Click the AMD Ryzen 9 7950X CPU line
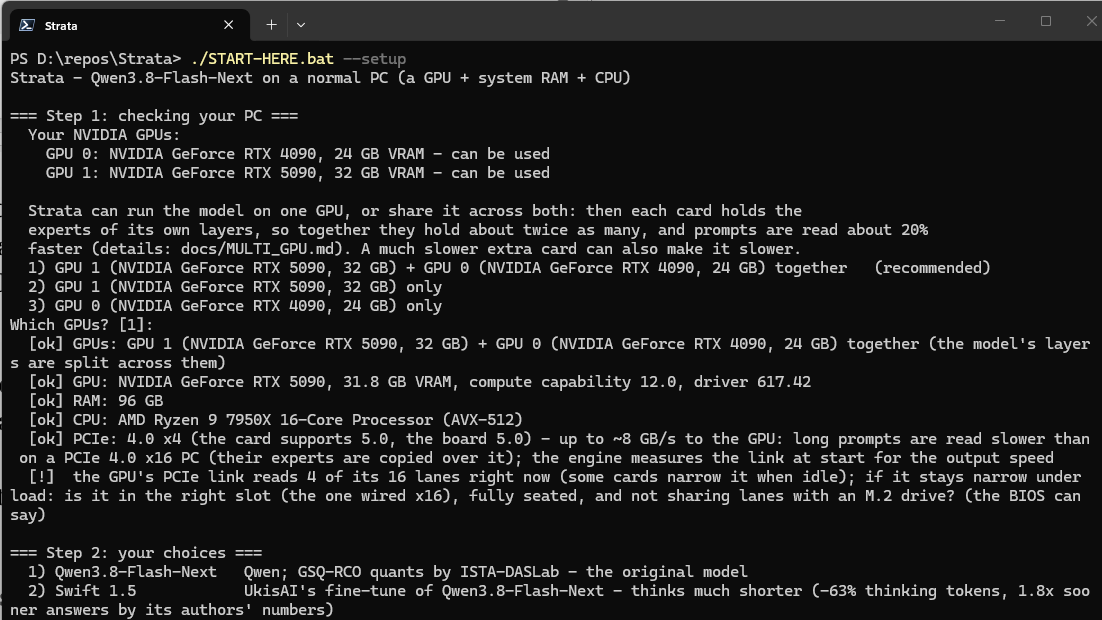The width and height of the screenshot is (1102, 620). pos(276,420)
